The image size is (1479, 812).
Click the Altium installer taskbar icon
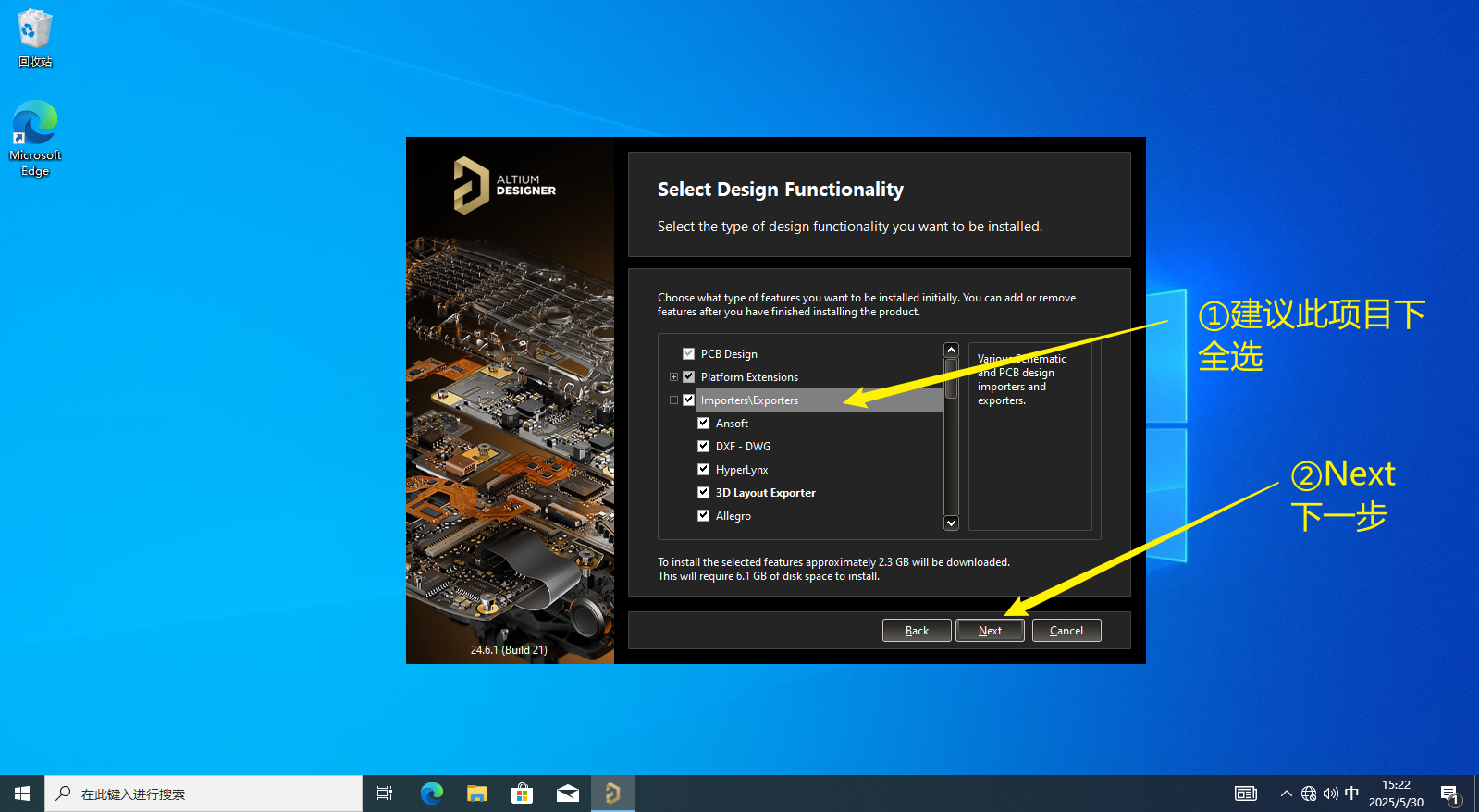pos(612,794)
